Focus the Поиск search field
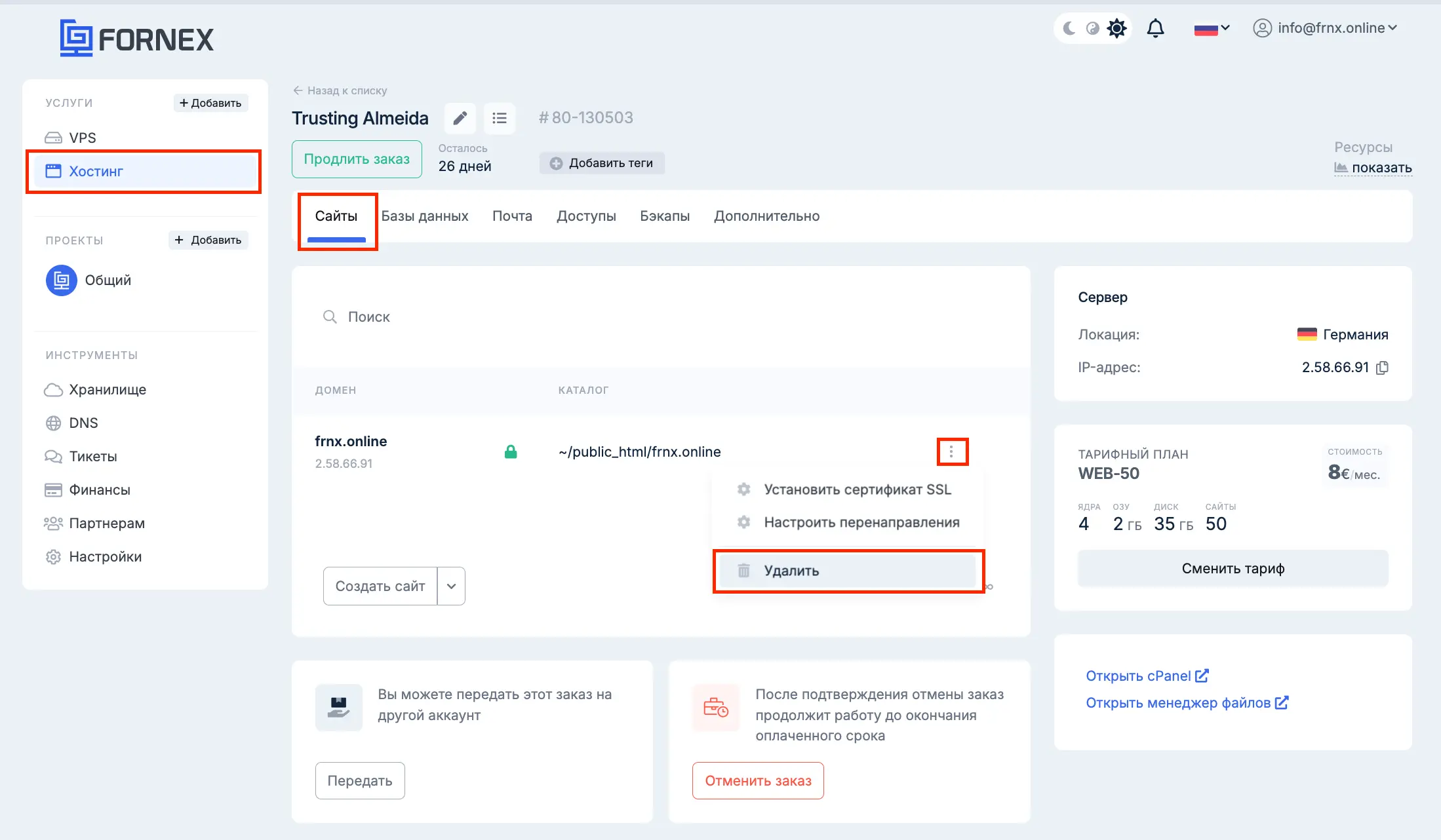This screenshot has width=1441, height=840. click(661, 317)
